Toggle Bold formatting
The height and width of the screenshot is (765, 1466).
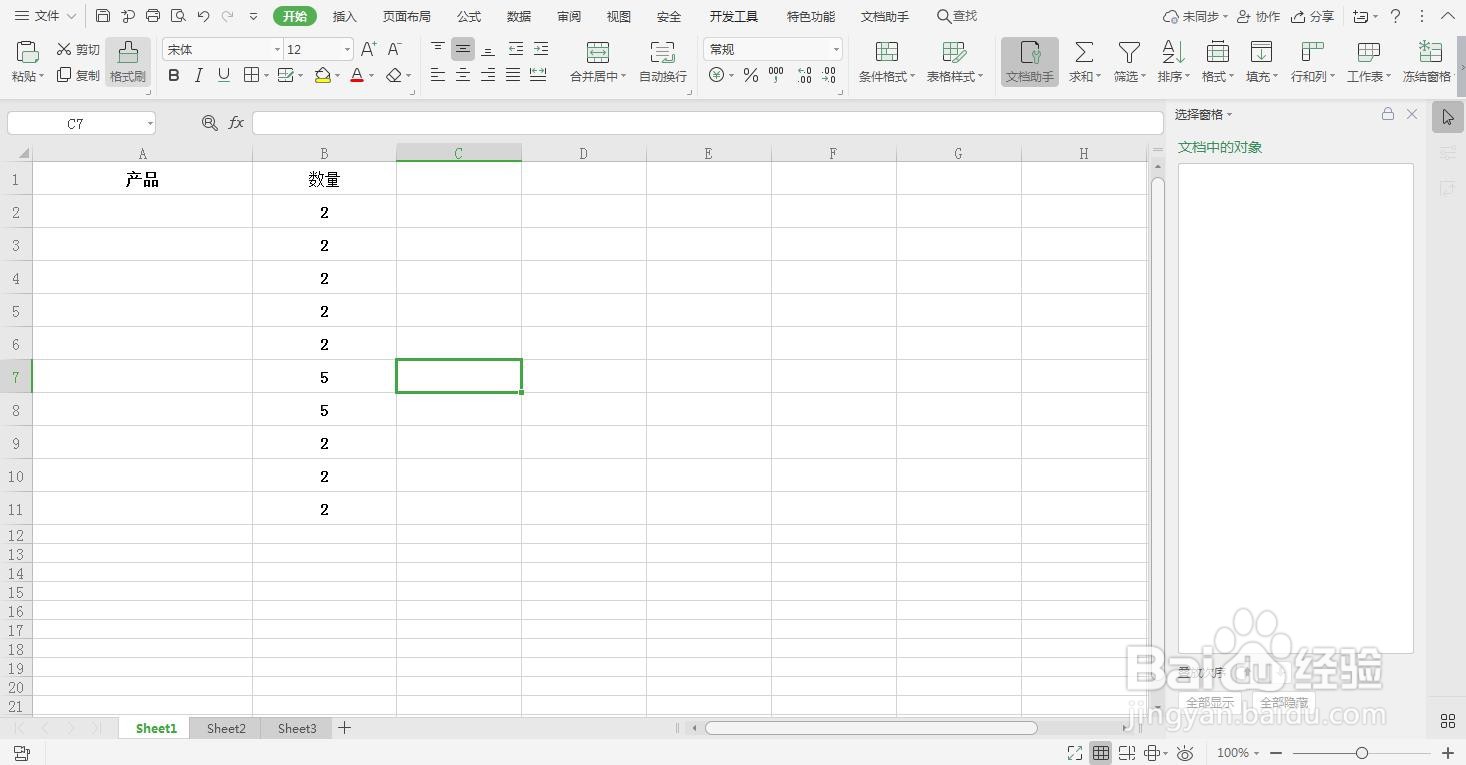[x=174, y=75]
